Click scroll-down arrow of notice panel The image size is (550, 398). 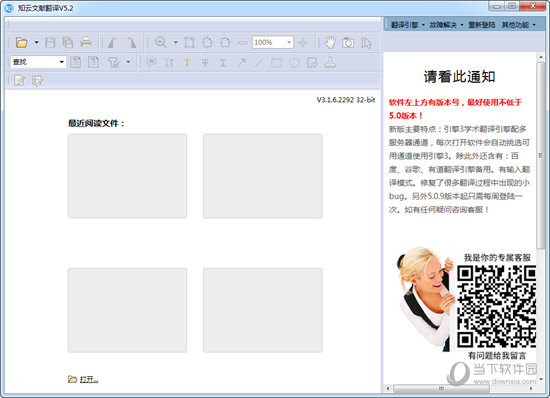[540, 379]
